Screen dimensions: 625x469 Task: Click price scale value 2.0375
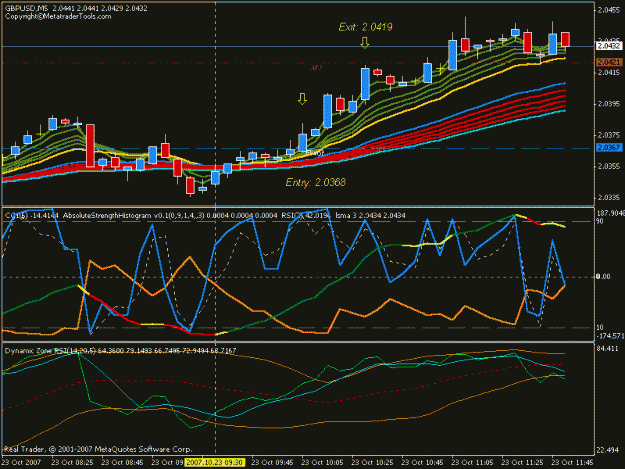click(x=609, y=135)
